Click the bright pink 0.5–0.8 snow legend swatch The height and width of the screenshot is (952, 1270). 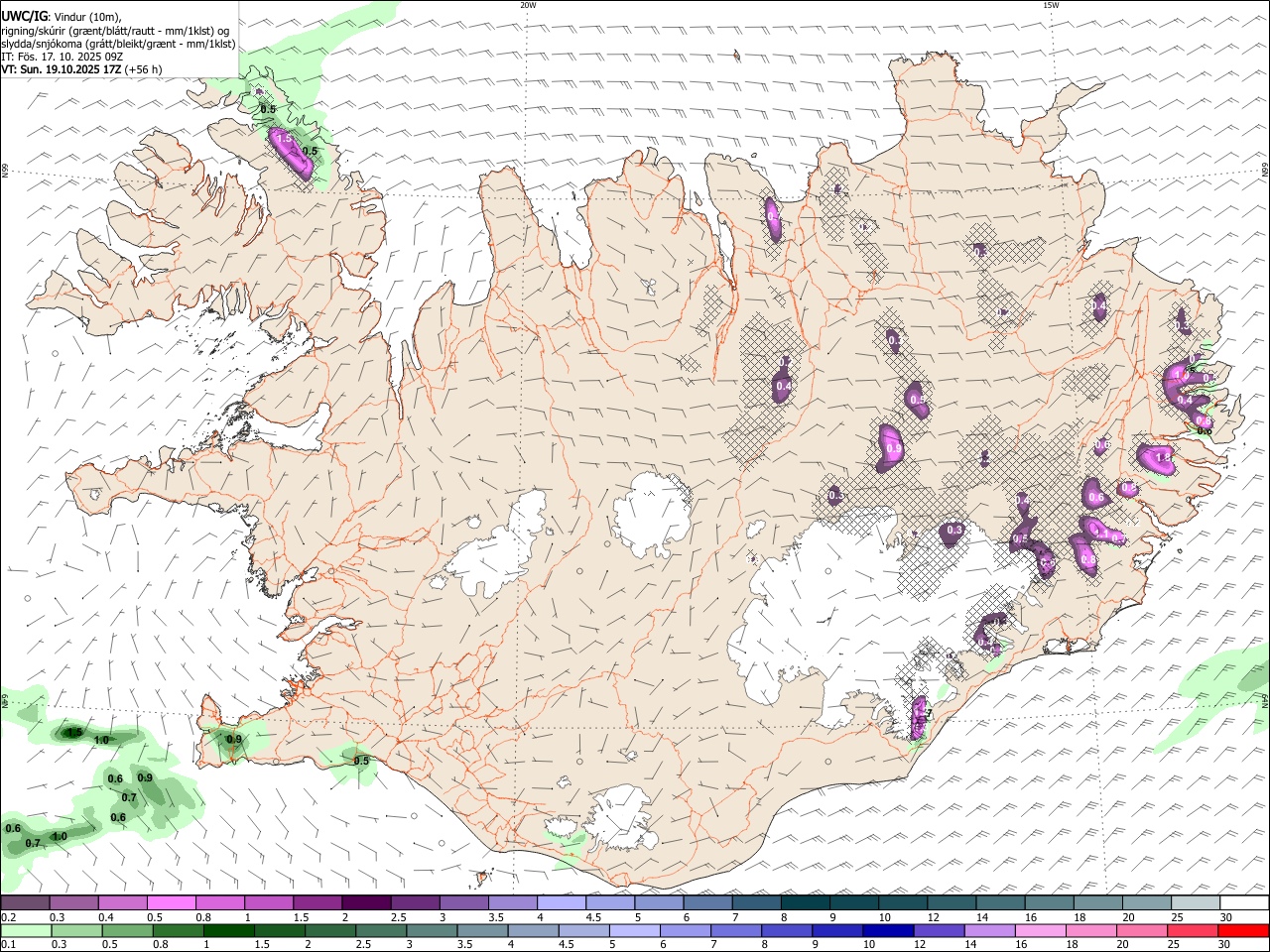(x=171, y=902)
